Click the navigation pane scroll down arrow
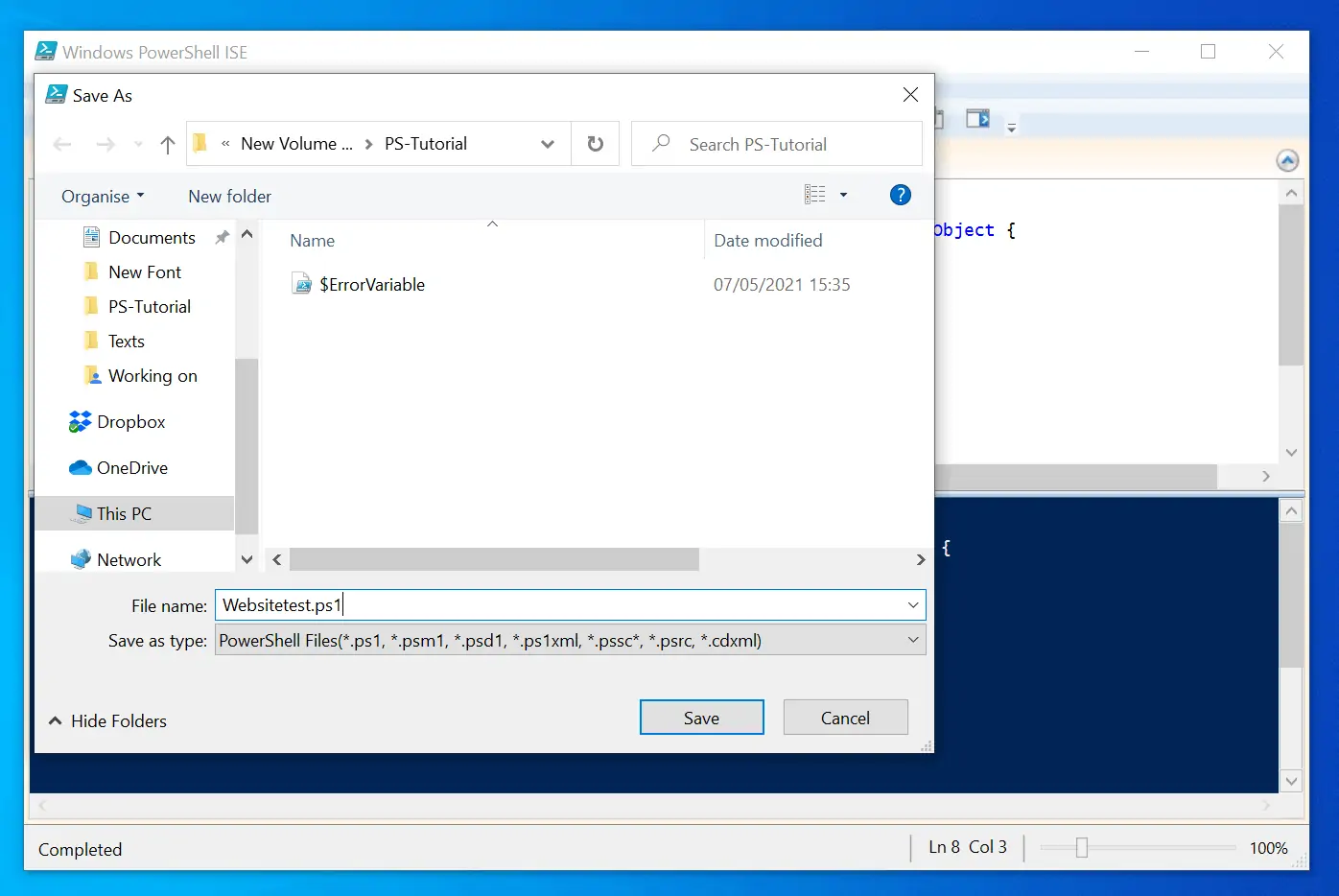 [247, 559]
